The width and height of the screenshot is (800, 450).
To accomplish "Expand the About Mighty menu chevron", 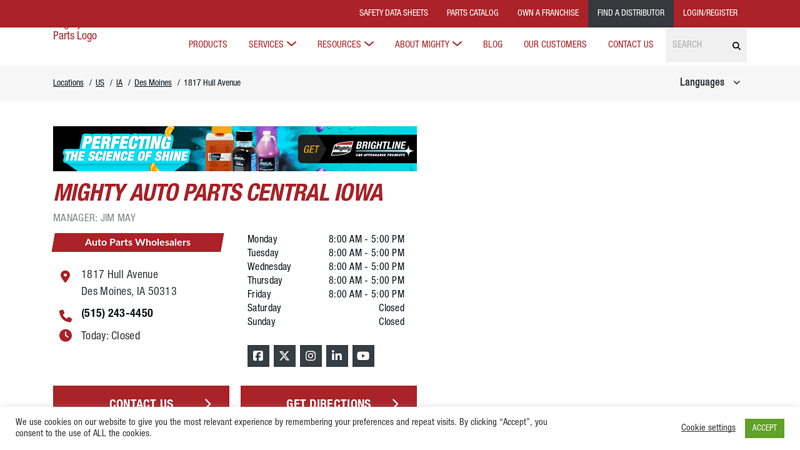I will point(457,44).
